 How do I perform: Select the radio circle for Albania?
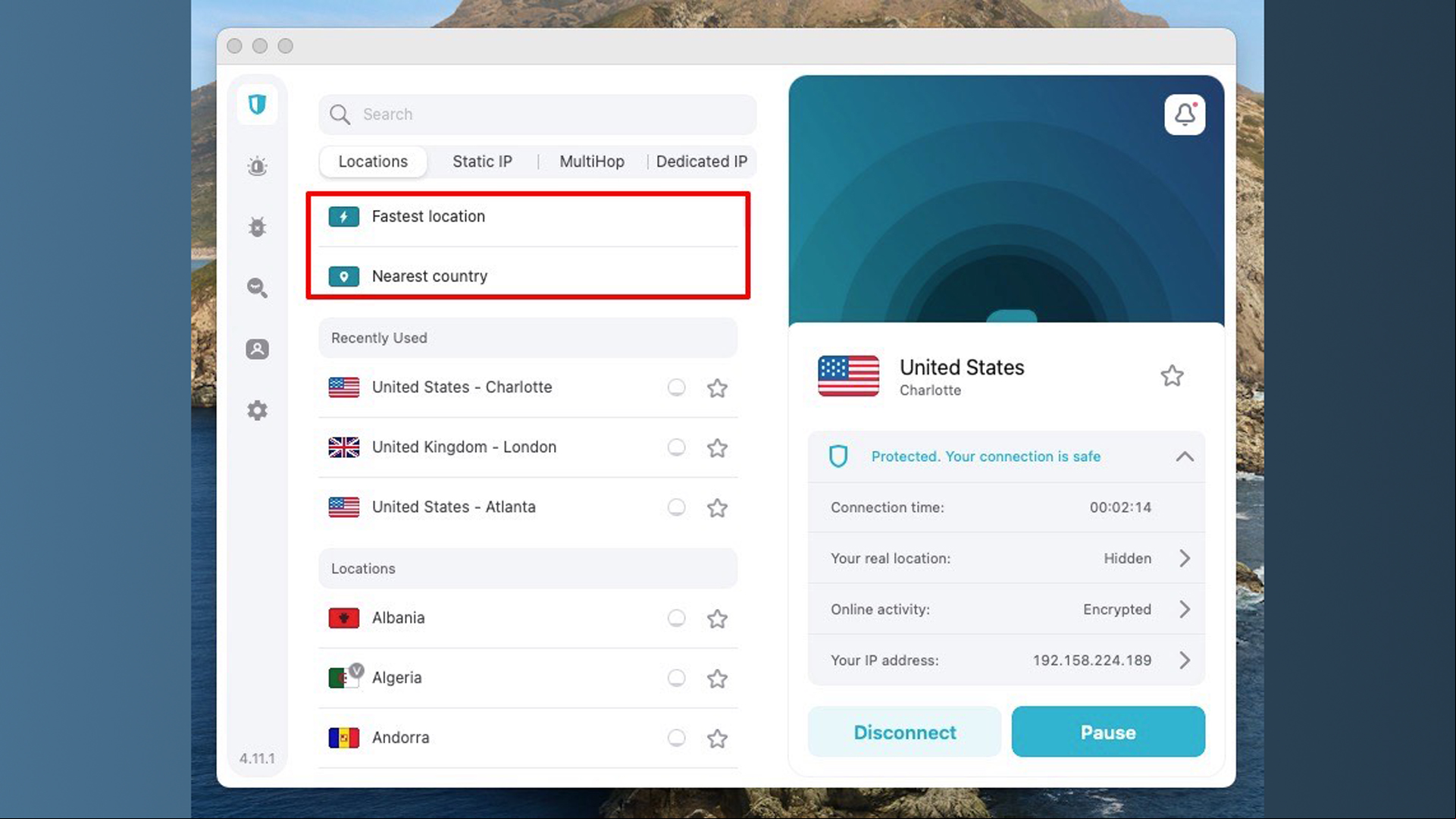pos(676,618)
